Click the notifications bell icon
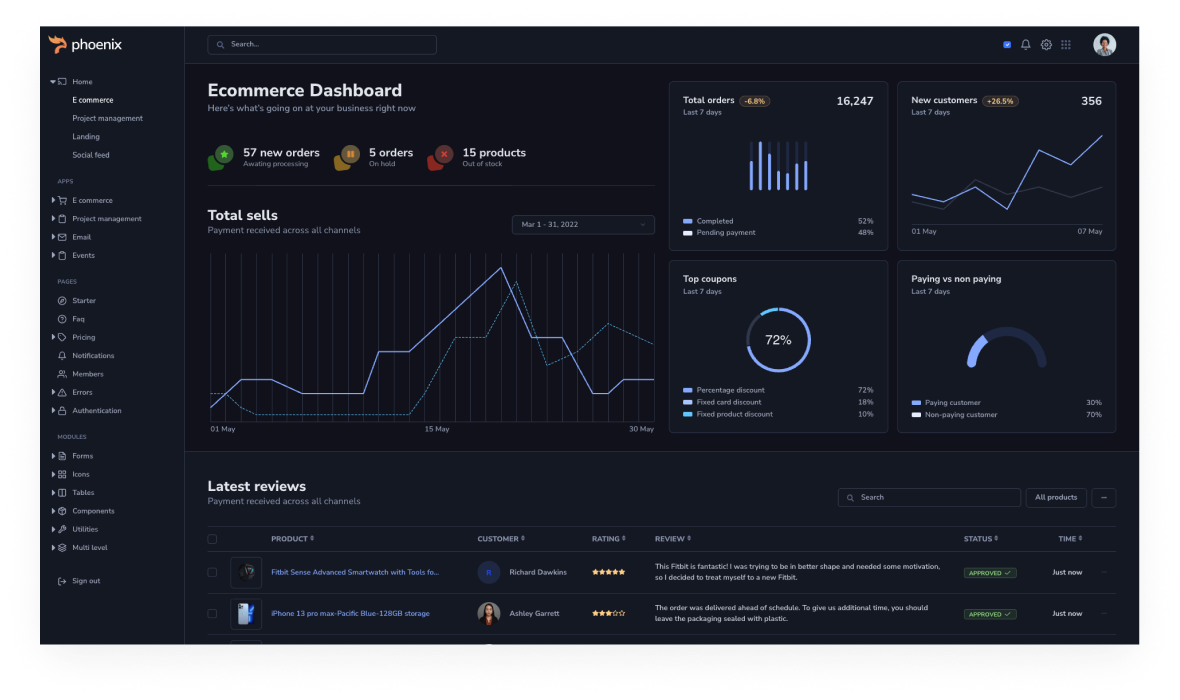1180x700 pixels. 1025,45
